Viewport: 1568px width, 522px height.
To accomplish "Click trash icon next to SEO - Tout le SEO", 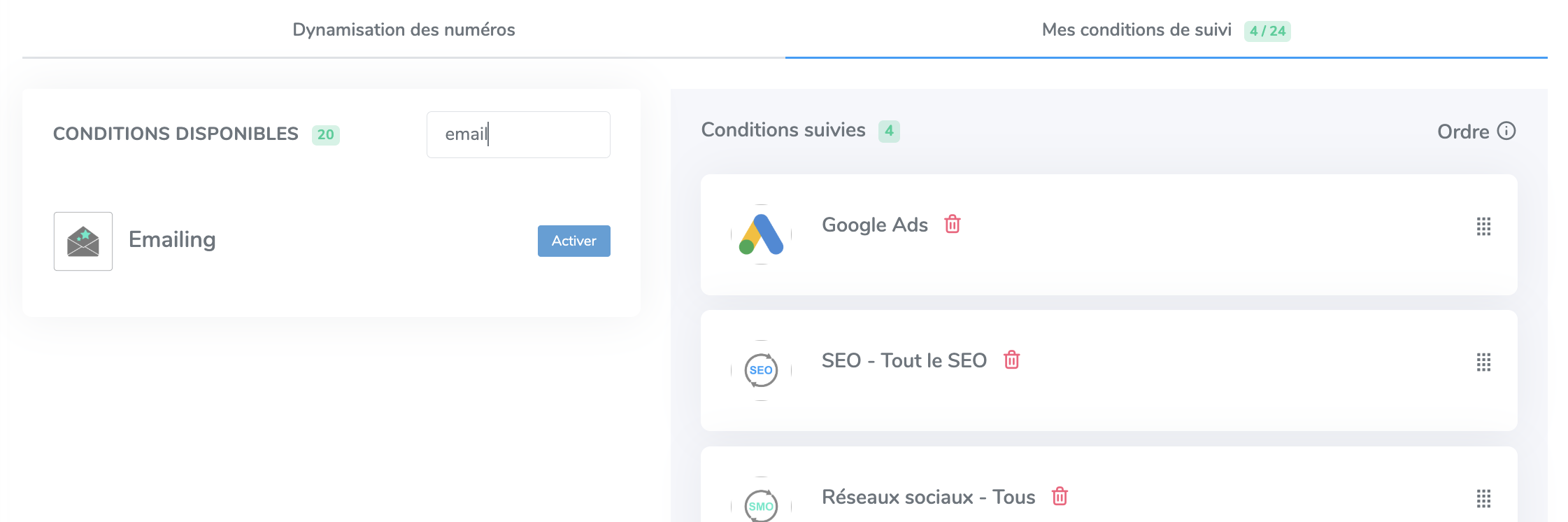I will (1011, 360).
